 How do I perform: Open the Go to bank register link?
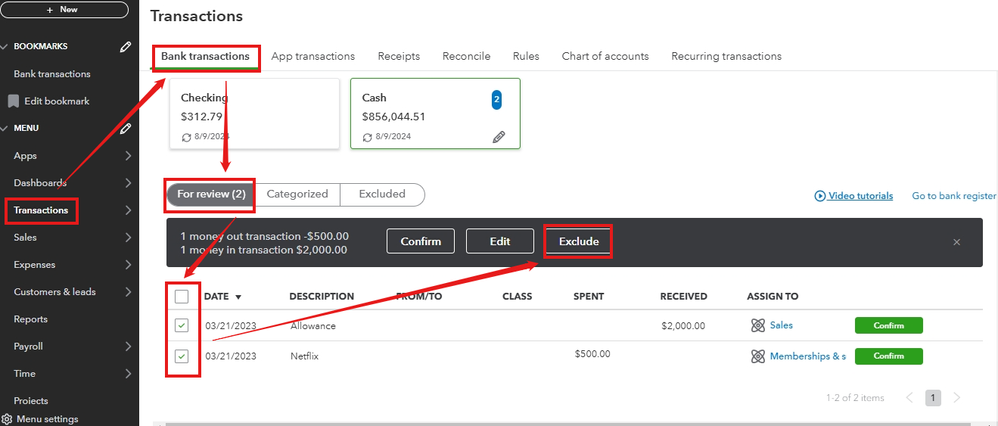tap(954, 196)
